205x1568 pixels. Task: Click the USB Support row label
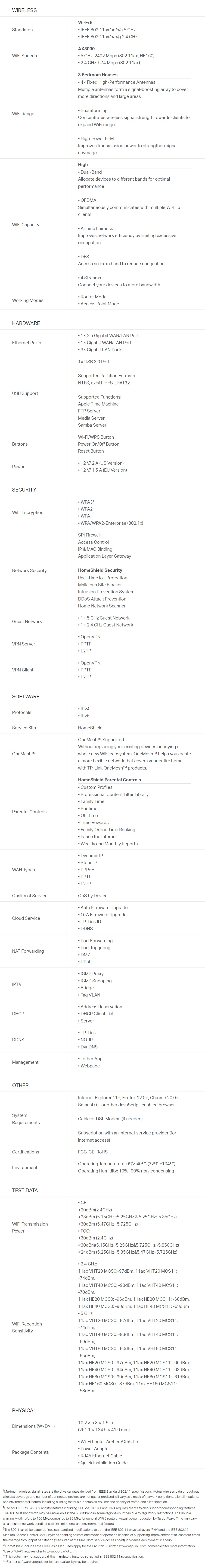tap(25, 393)
